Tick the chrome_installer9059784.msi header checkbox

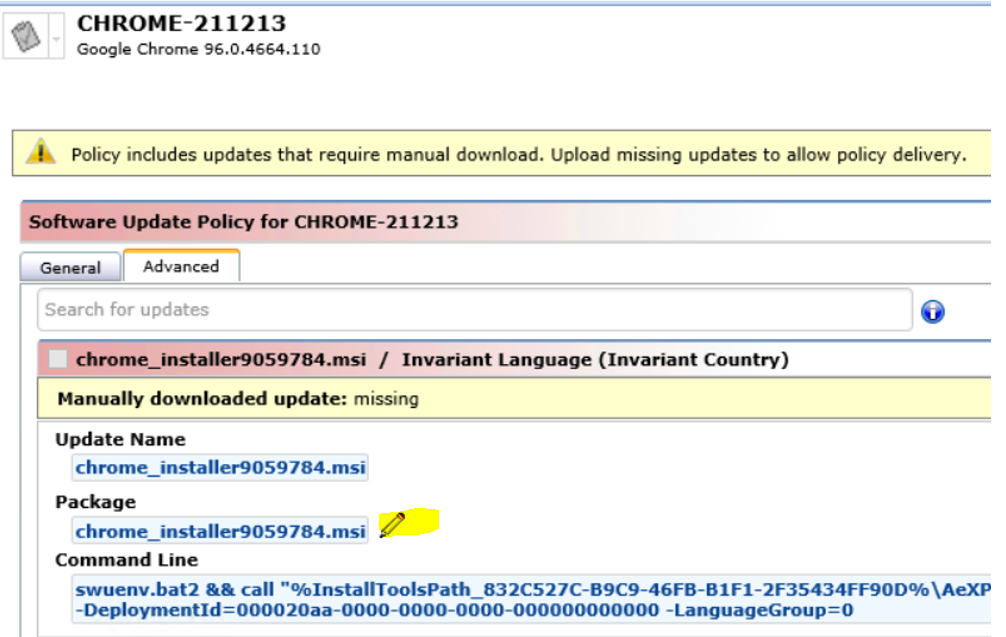[58, 359]
